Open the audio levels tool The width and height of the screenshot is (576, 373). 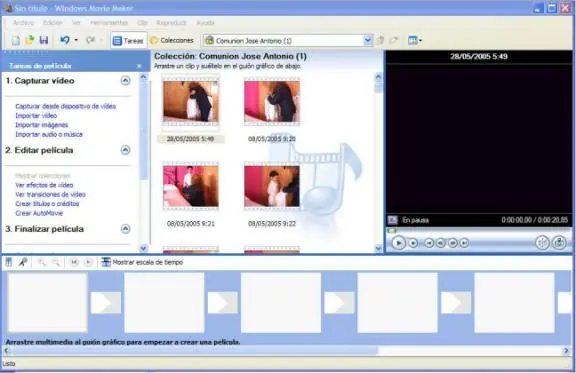click(9, 262)
